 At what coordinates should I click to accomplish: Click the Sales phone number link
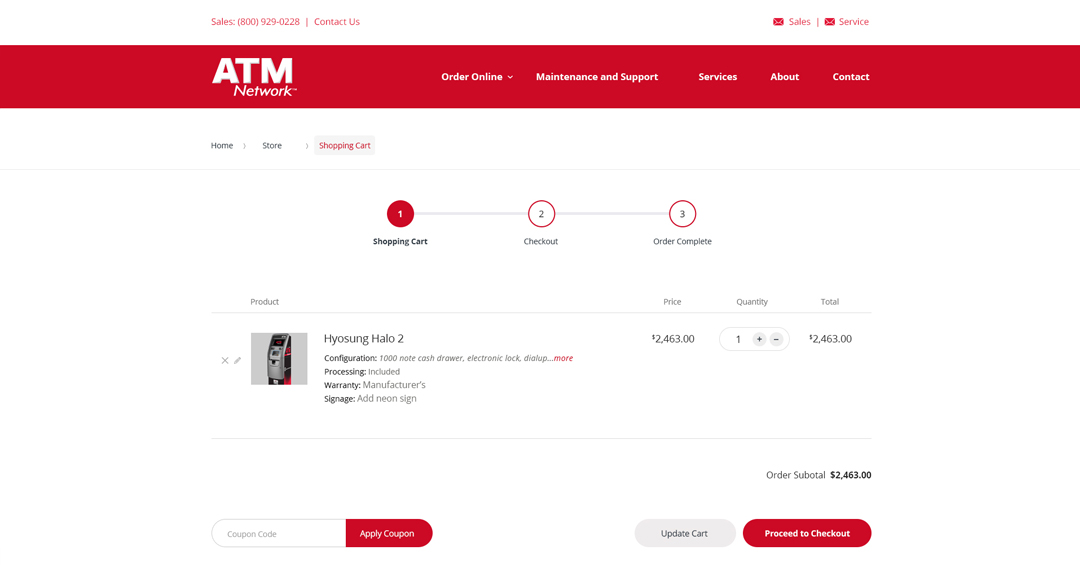tap(256, 22)
